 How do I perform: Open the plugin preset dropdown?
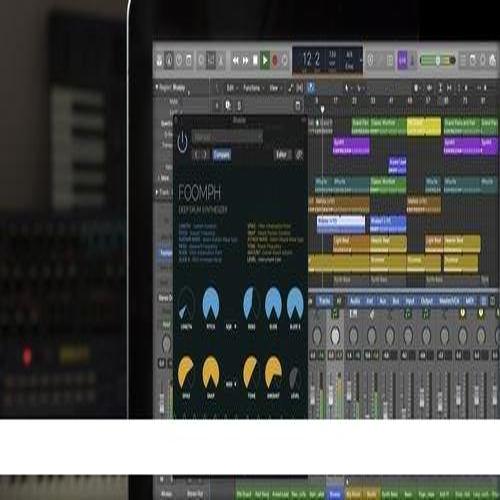click(227, 137)
